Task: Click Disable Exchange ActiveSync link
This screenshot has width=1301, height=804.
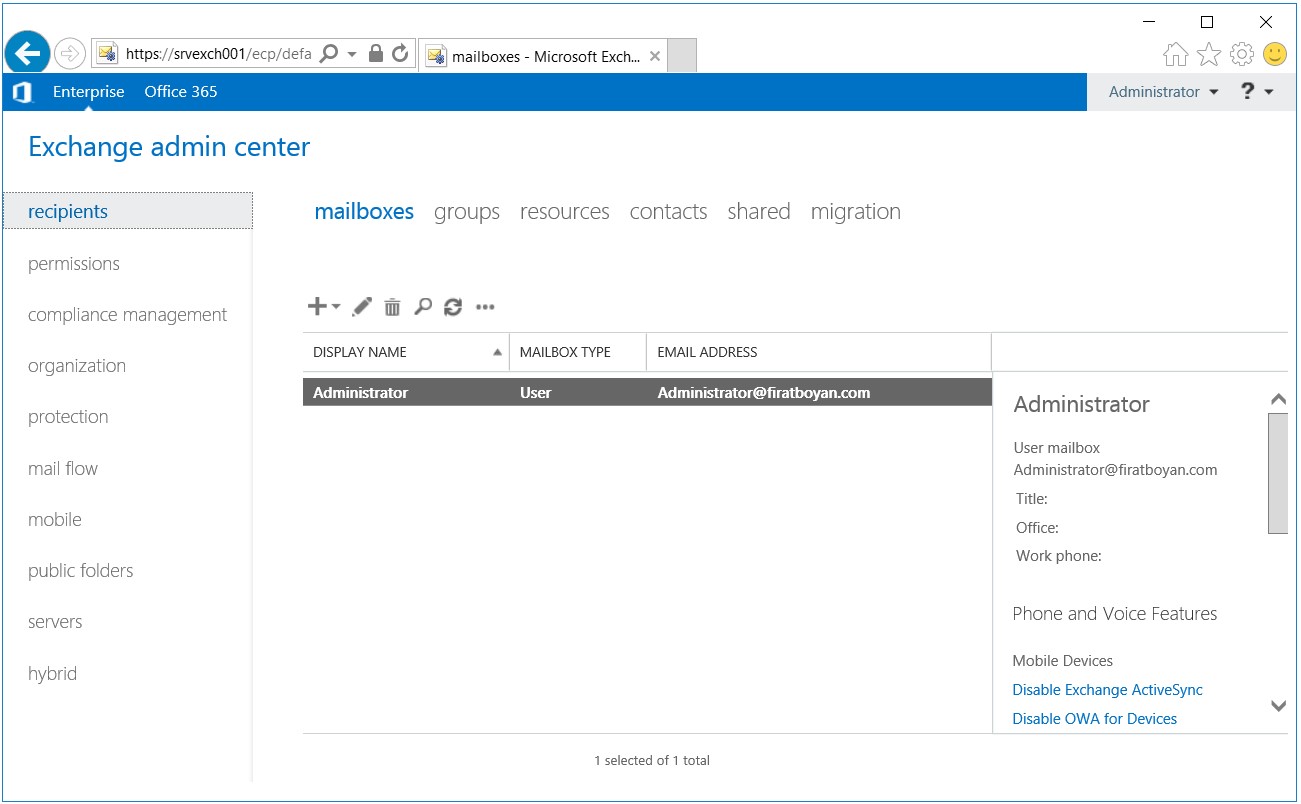Action: [x=1107, y=690]
